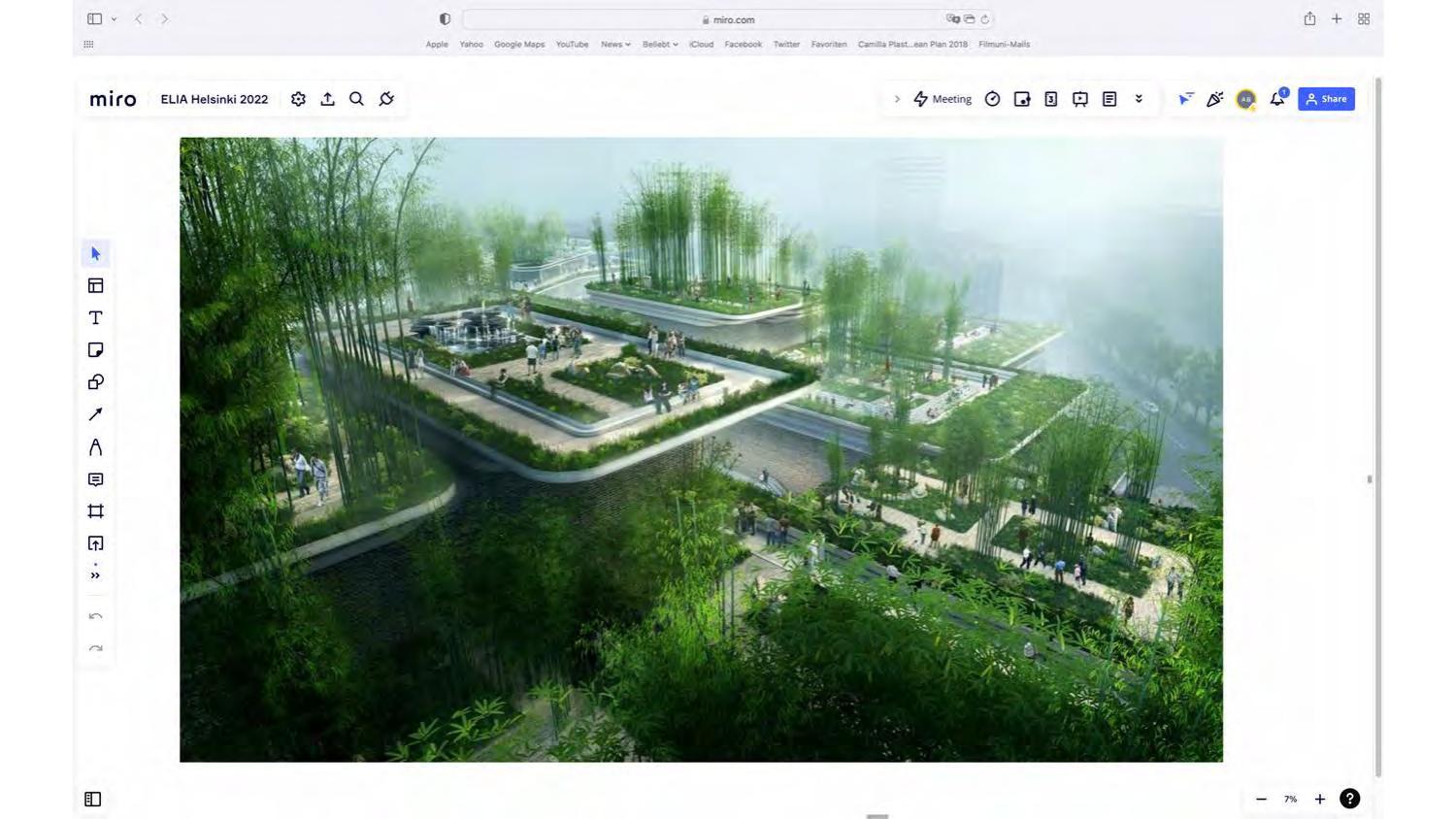Open the templates tool

pyautogui.click(x=95, y=285)
